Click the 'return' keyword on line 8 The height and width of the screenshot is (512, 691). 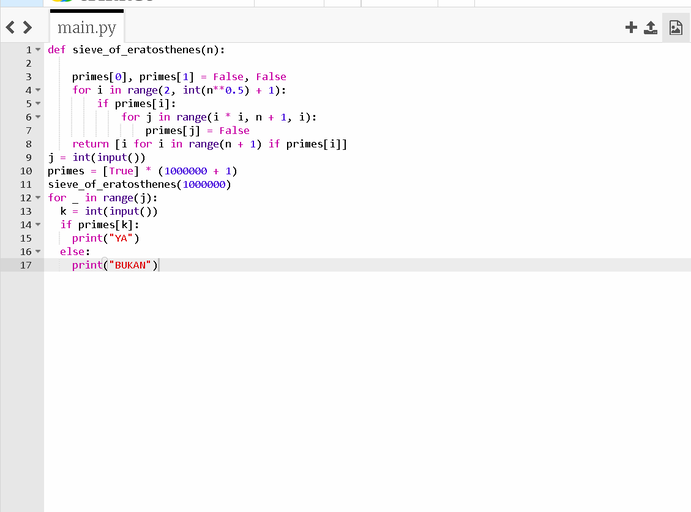click(90, 144)
